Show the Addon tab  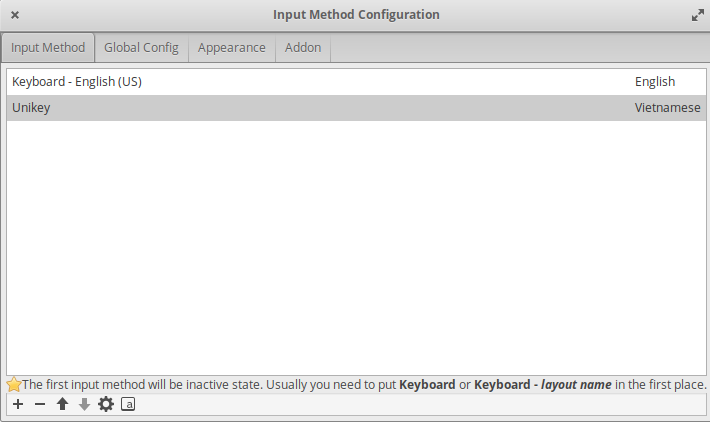coord(303,48)
